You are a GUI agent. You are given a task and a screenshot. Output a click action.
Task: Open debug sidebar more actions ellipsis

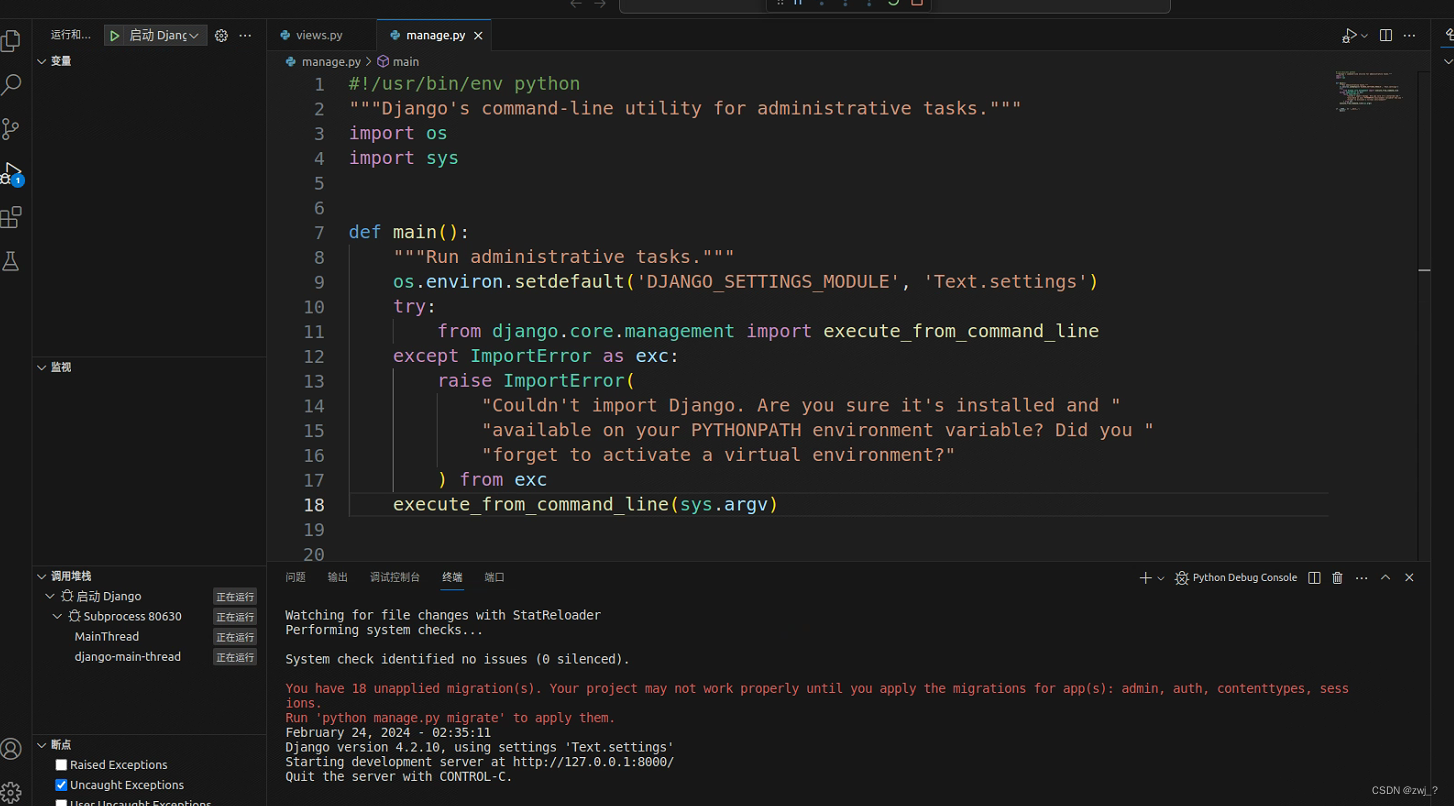pos(245,35)
